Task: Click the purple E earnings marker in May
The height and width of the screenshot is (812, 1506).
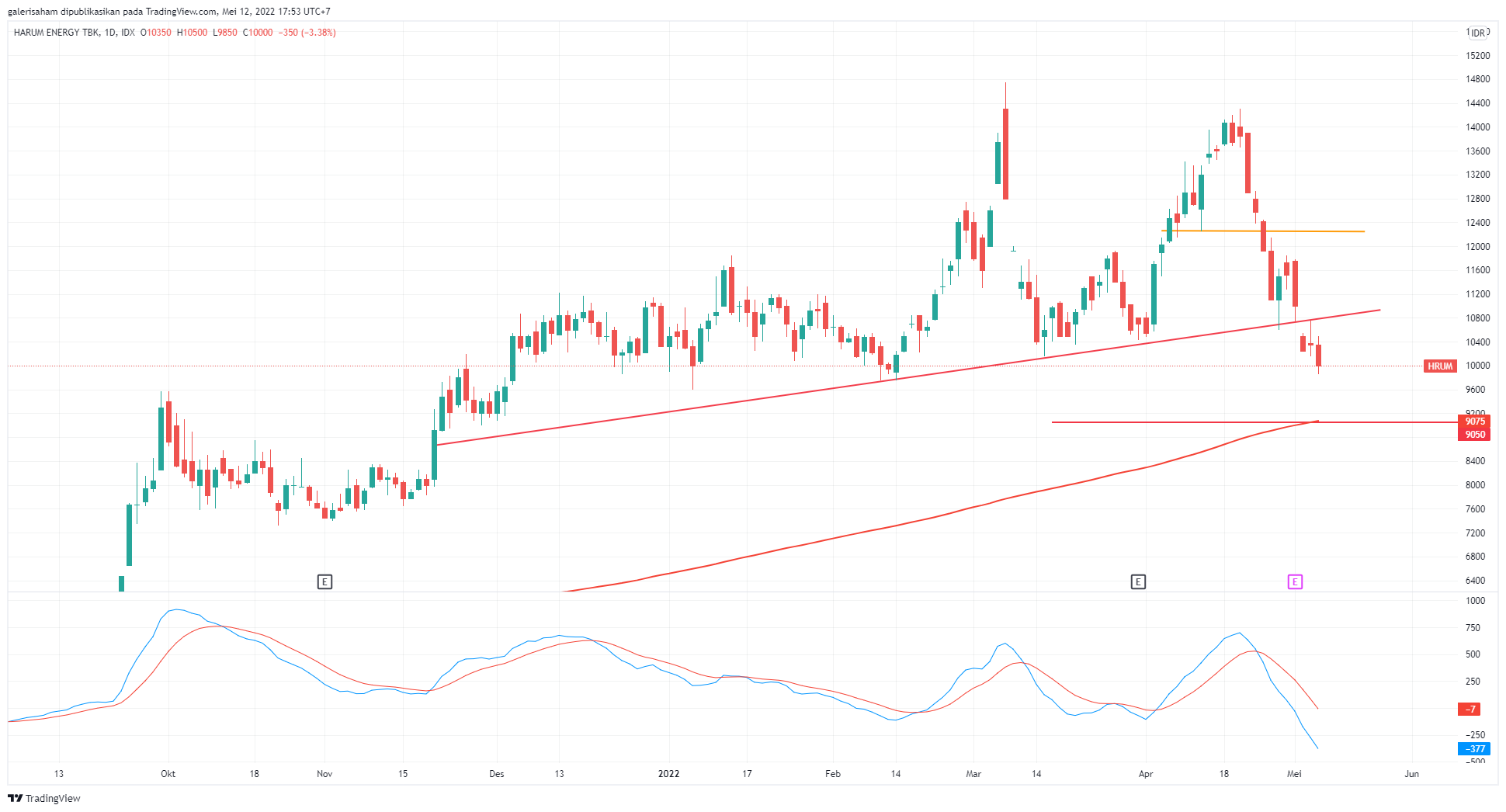Action: pyautogui.click(x=1295, y=581)
